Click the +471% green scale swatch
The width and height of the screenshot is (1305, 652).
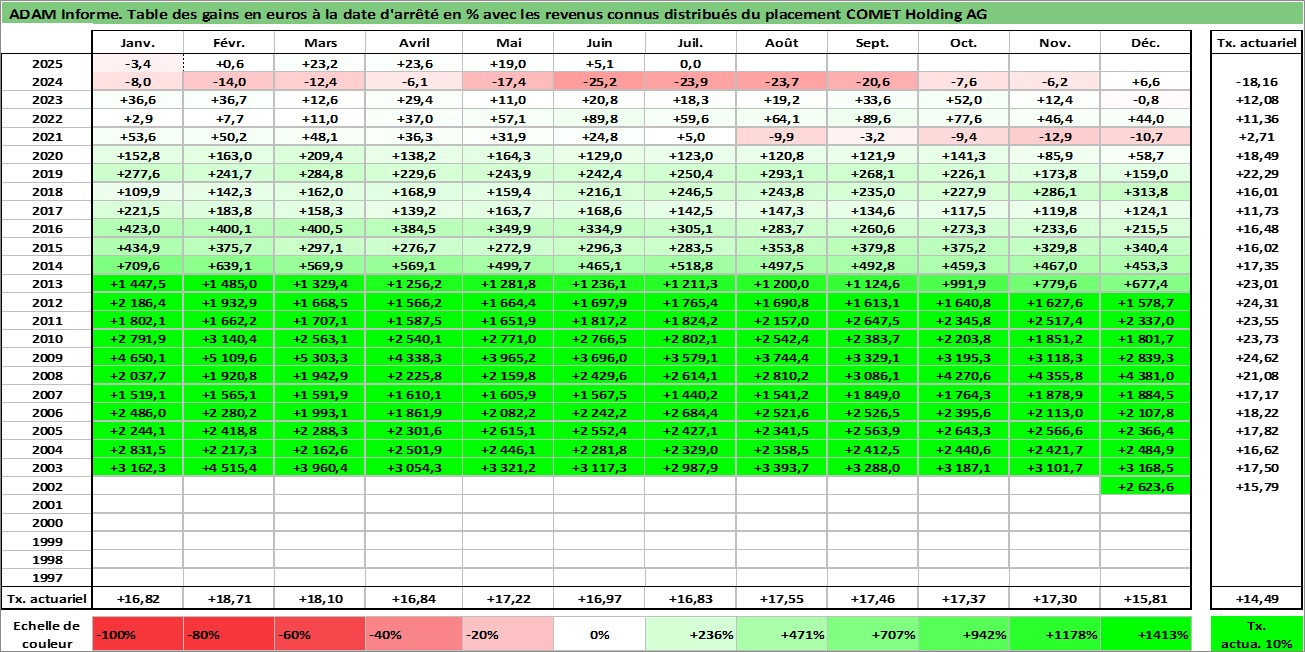click(782, 634)
